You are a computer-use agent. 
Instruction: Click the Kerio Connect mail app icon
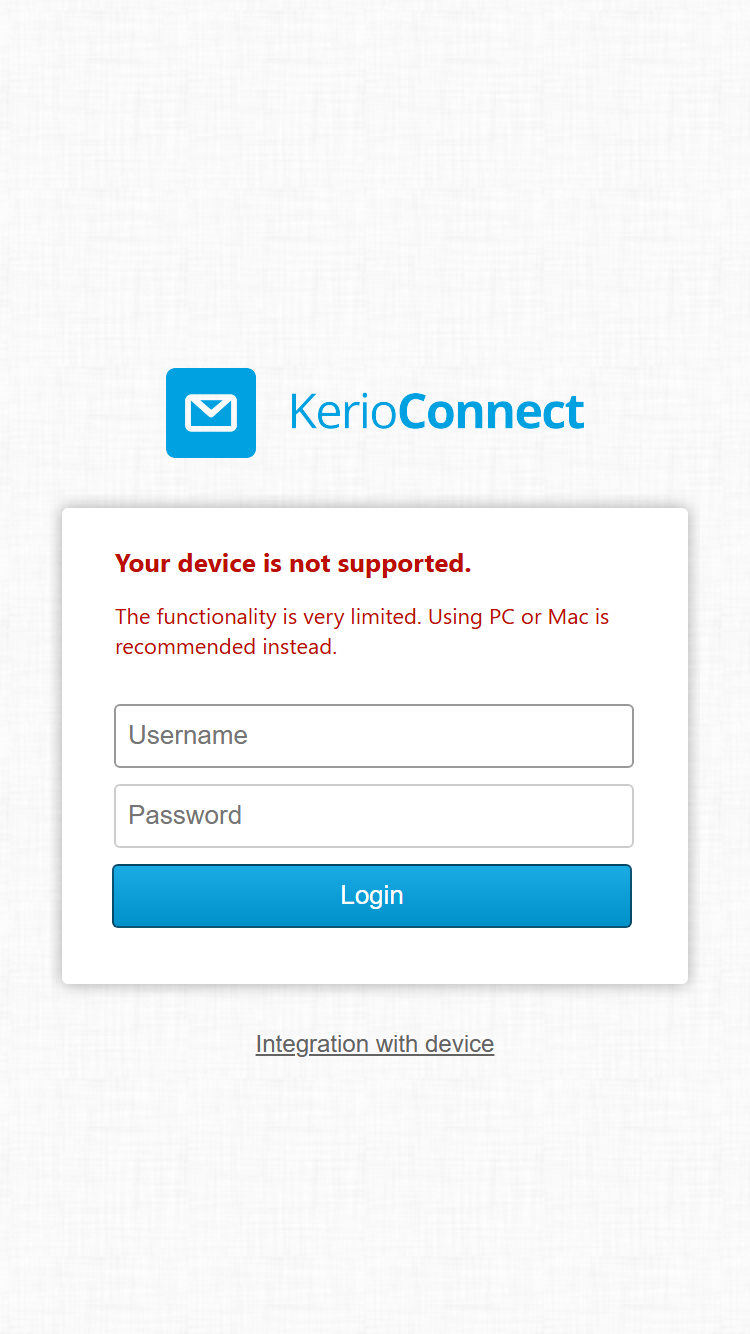click(211, 413)
